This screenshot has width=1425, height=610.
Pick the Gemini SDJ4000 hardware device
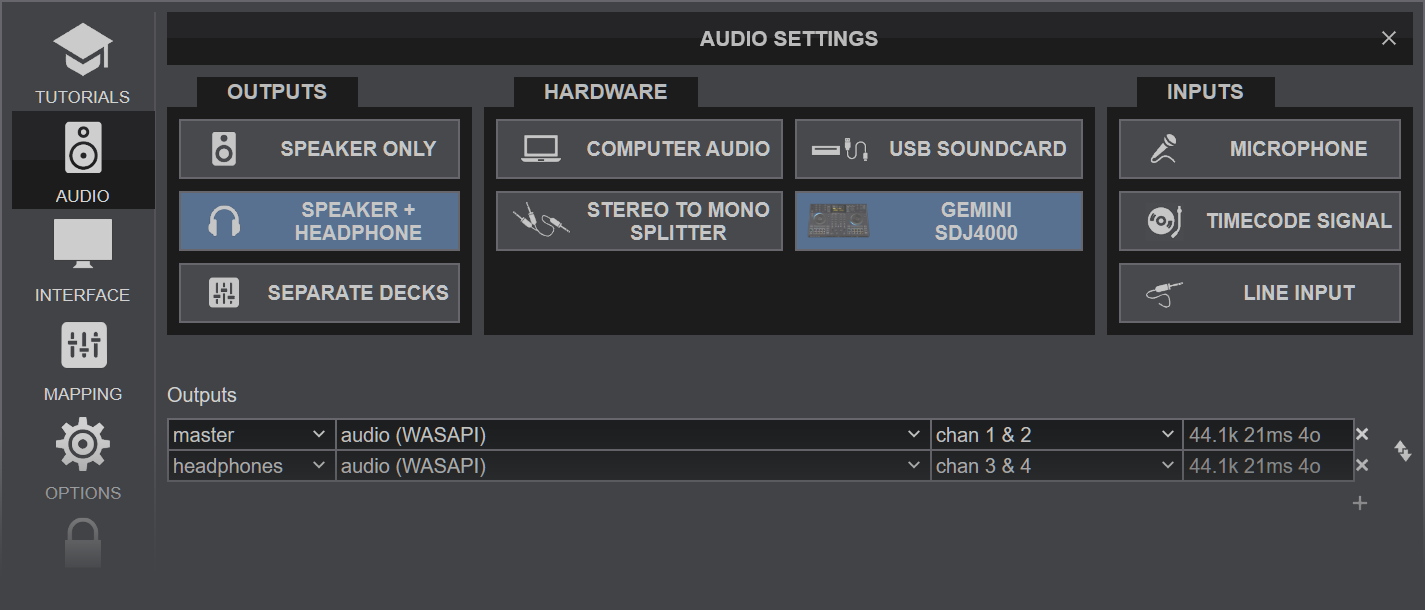938,221
